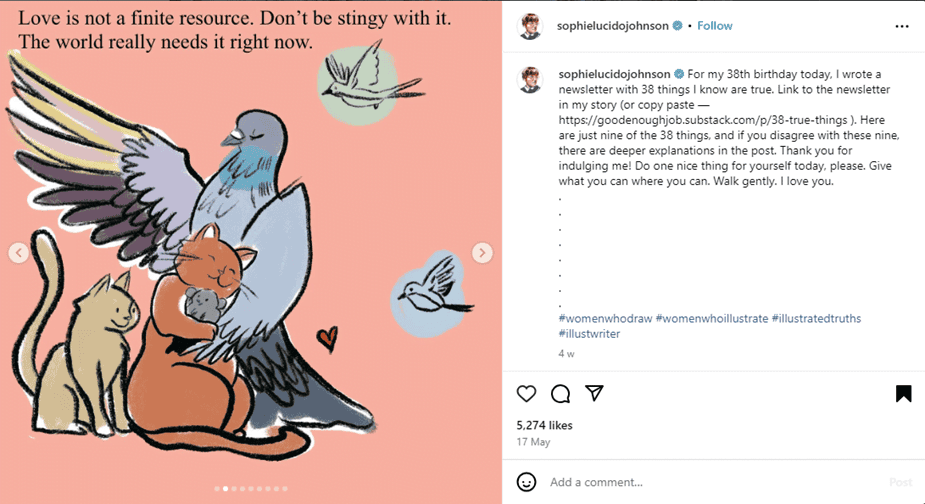Go to the previous carousel image

(18, 253)
